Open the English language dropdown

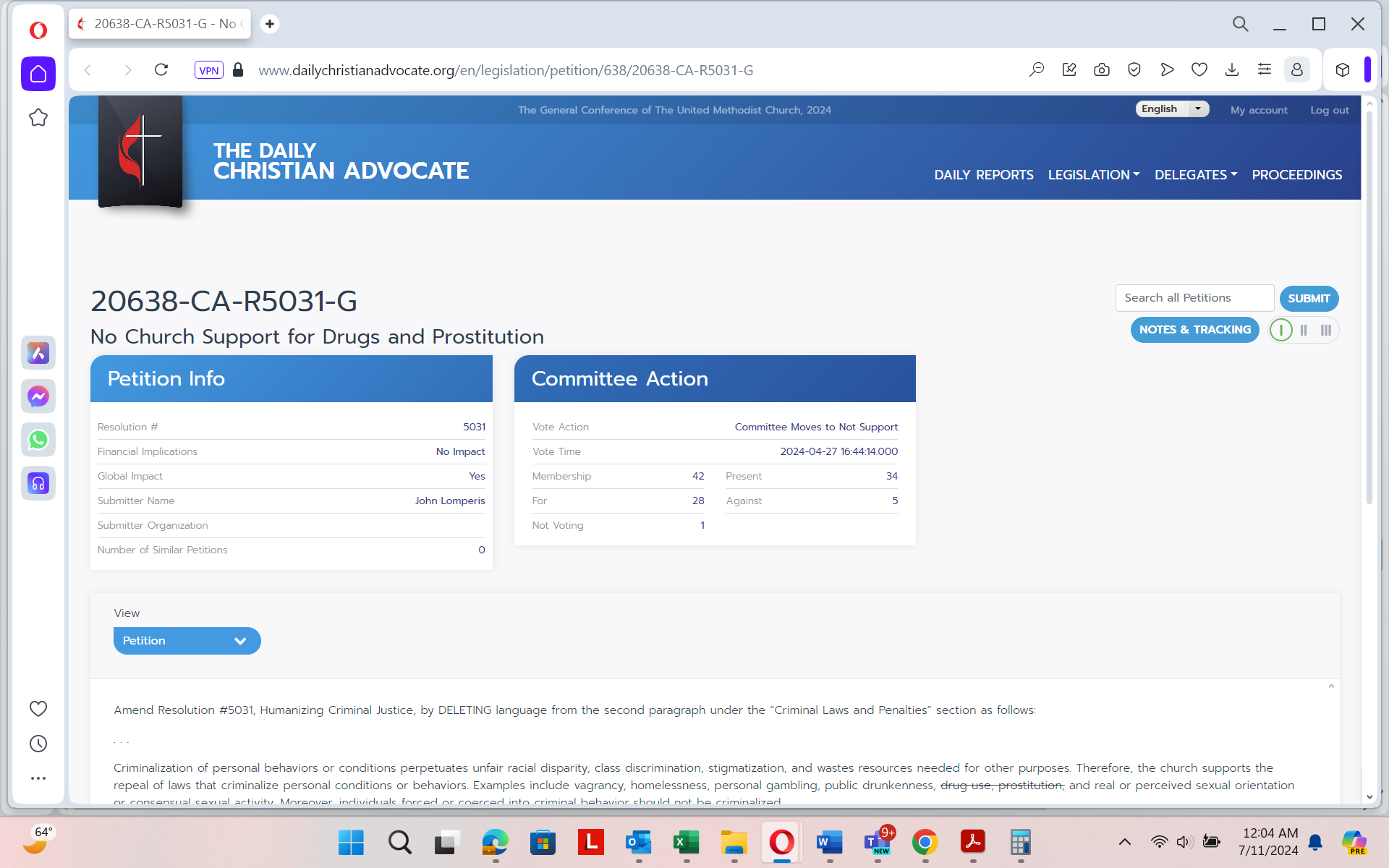[1171, 109]
